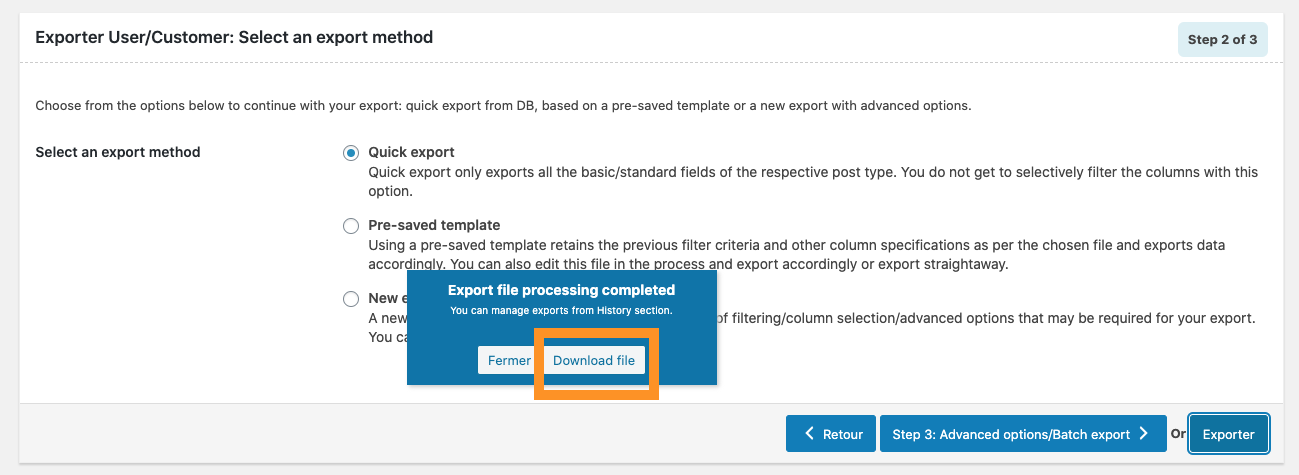Click the right chevron icon on Step 3 button
1299x475 pixels.
pyautogui.click(x=1143, y=434)
